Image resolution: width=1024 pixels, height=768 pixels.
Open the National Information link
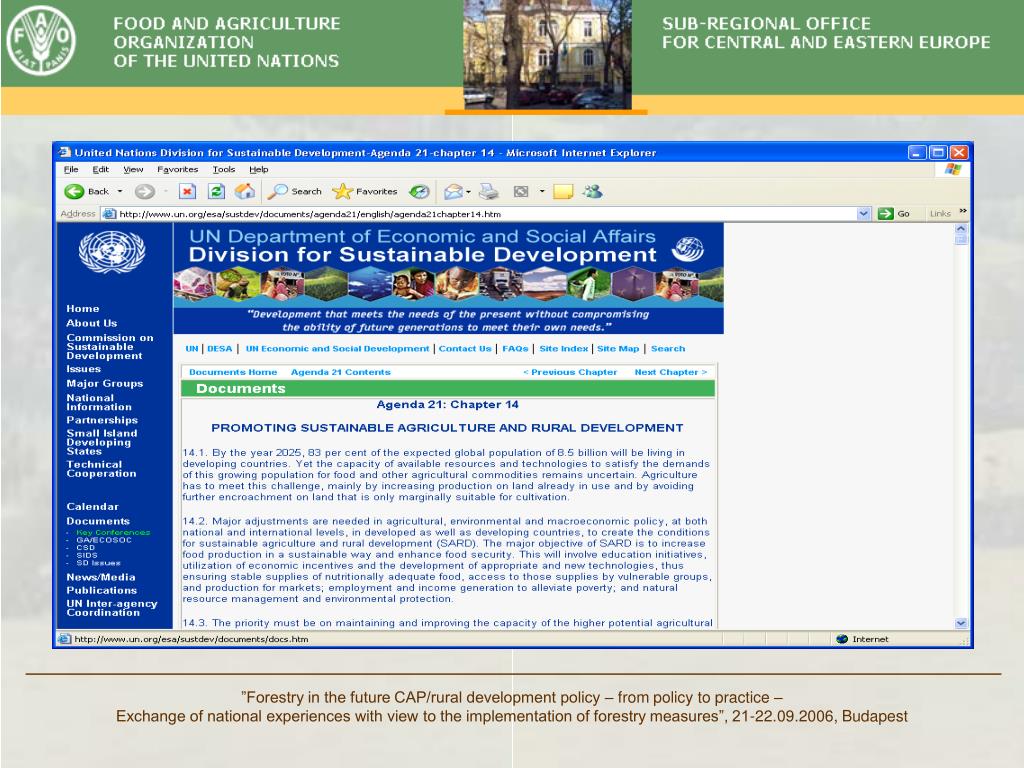[x=99, y=402]
